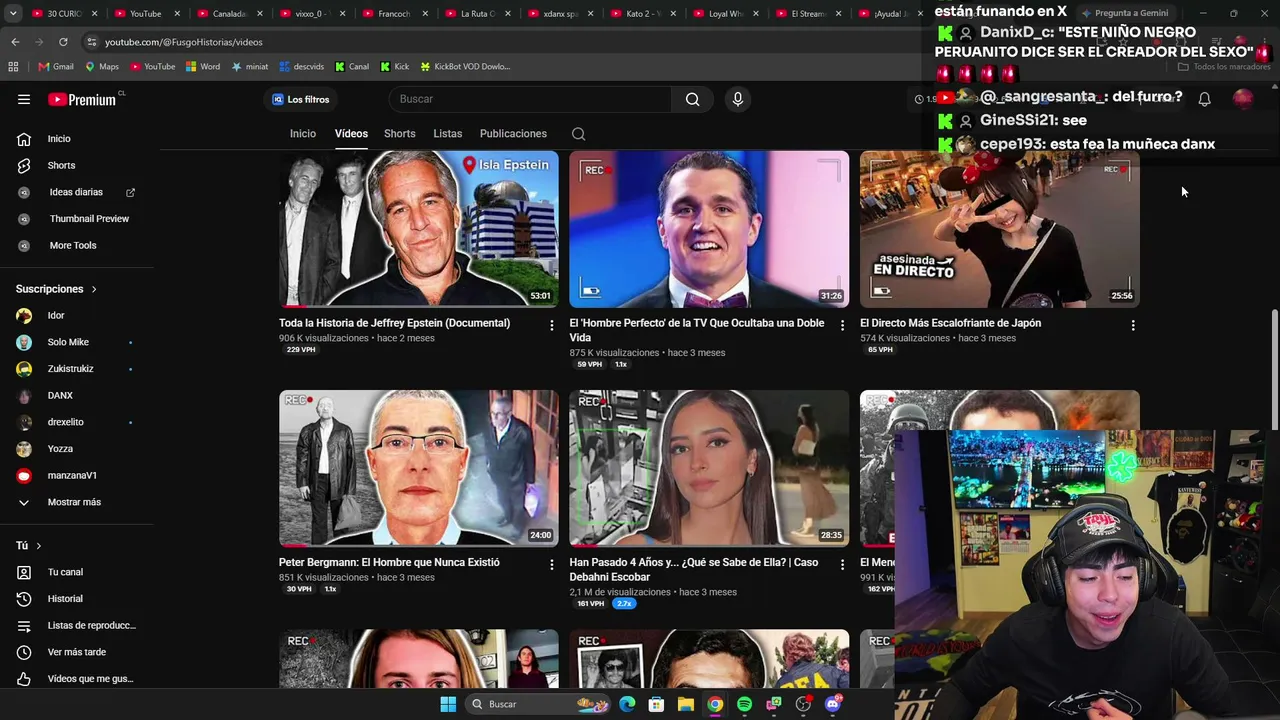Open File Explorer from the taskbar

(686, 704)
